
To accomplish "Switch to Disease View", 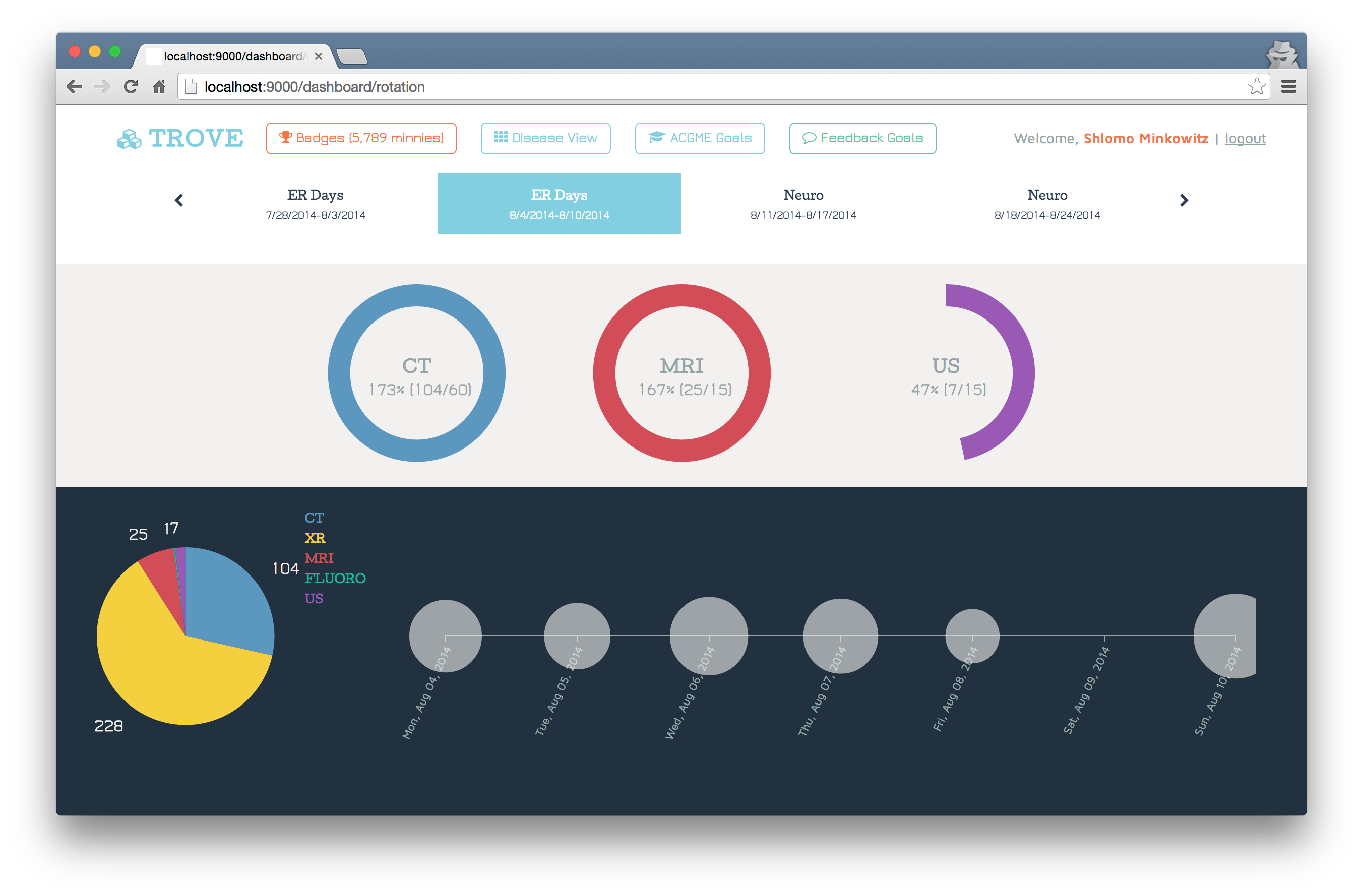I will (x=545, y=138).
